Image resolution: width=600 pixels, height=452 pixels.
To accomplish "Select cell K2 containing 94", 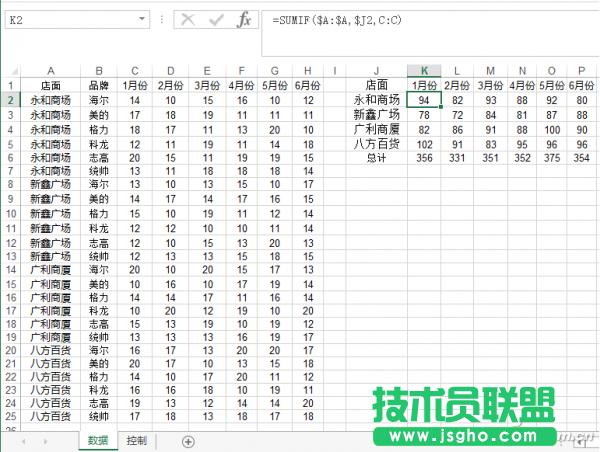I will pos(425,100).
